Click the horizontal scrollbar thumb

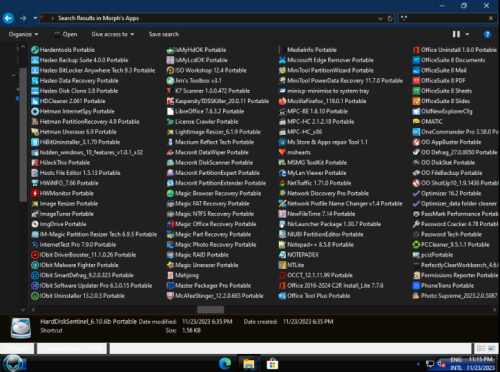(210, 310)
